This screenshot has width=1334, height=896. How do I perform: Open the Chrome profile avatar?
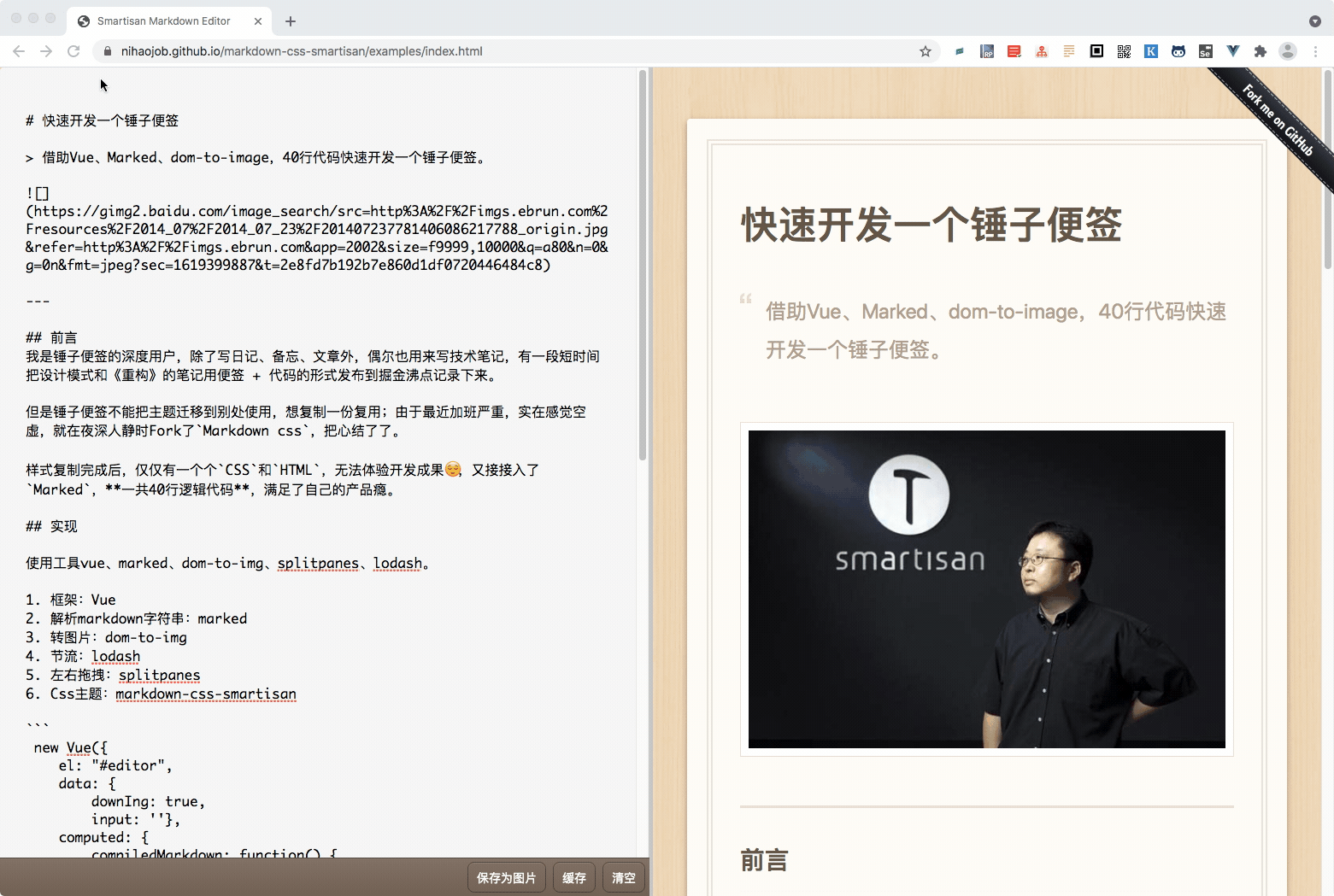(1288, 51)
